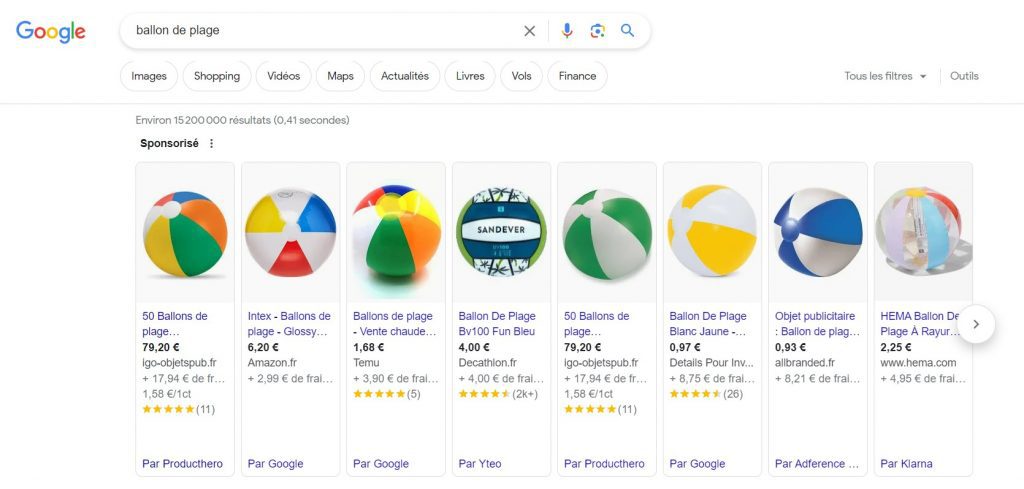This screenshot has width=1024, height=489.
Task: Click 'Par Adference' provider link
Action: [x=817, y=464]
